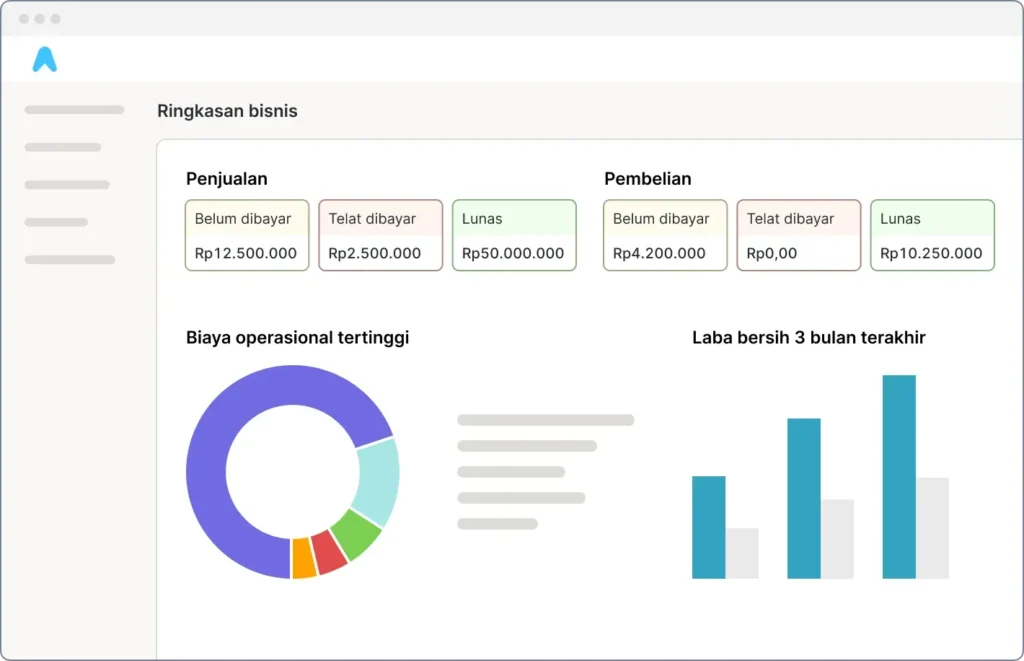The height and width of the screenshot is (661, 1024).
Task: Toggle the Pembelian 'Telat dibayar' card
Action: click(x=798, y=235)
